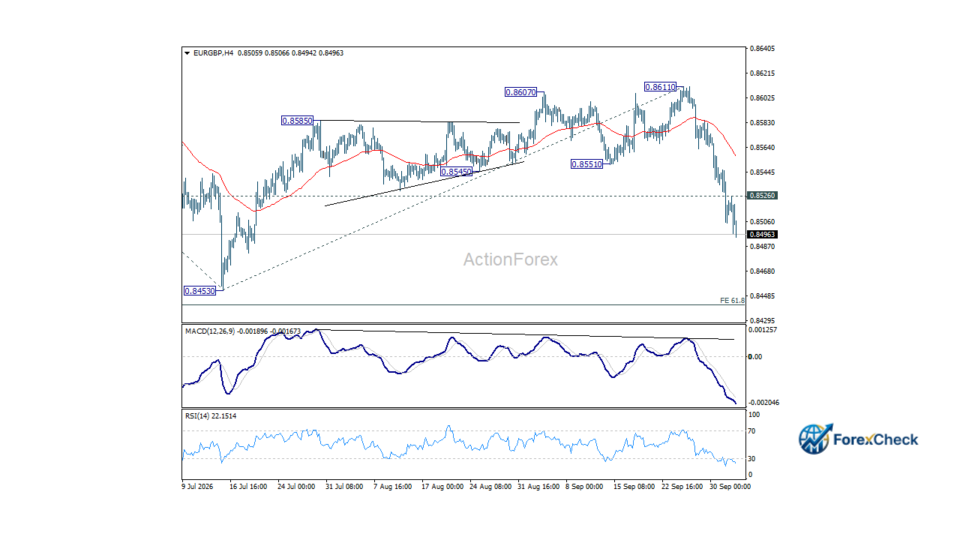The height and width of the screenshot is (540, 960).
Task: Click the RSI 30 oversold level
Action: pos(752,459)
